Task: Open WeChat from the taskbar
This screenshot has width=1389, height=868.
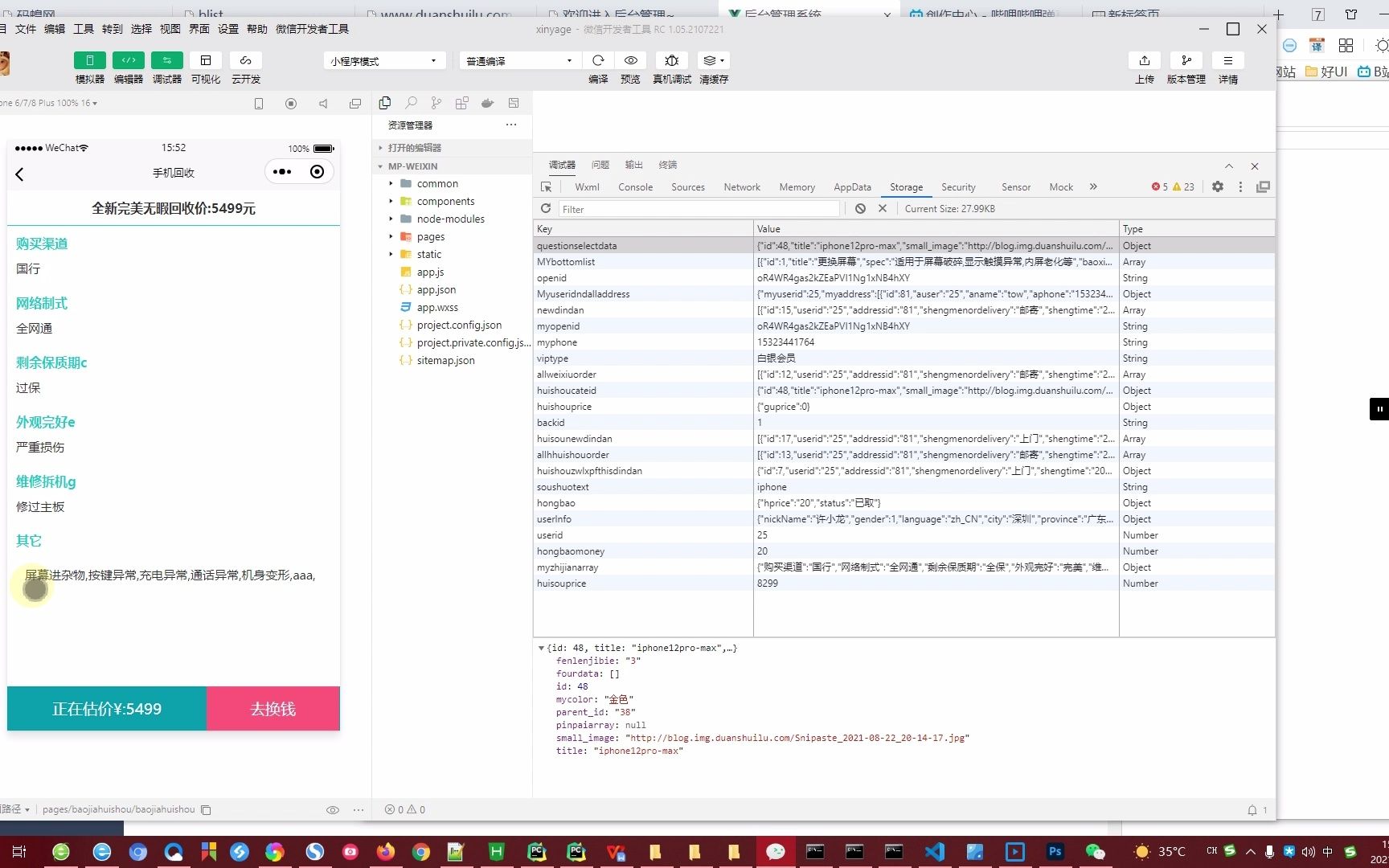Action: pos(1095,851)
